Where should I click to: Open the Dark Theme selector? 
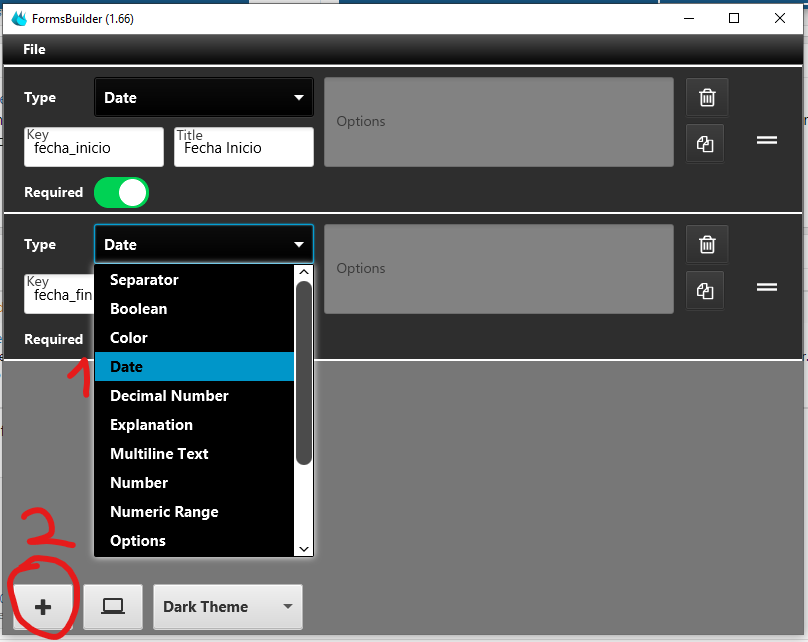click(228, 606)
